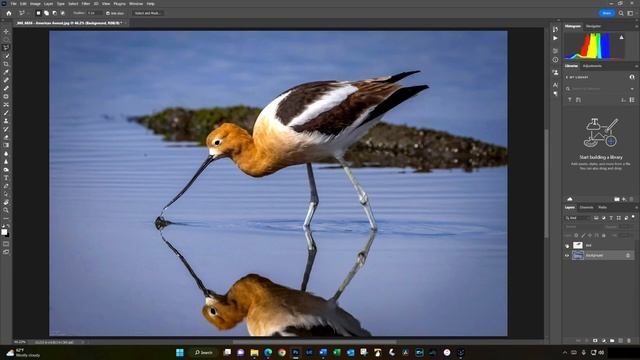Toggle filter for type layers
The width and height of the screenshot is (640, 360).
click(x=611, y=218)
